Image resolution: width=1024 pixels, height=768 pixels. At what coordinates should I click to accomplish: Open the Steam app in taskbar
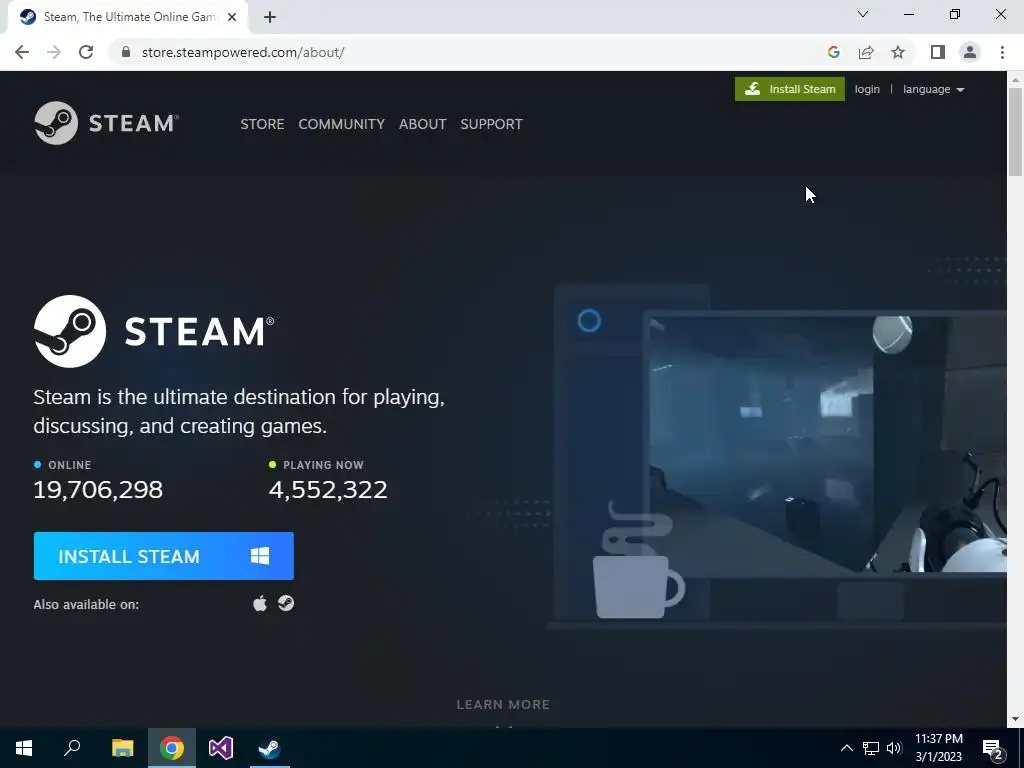[270, 748]
